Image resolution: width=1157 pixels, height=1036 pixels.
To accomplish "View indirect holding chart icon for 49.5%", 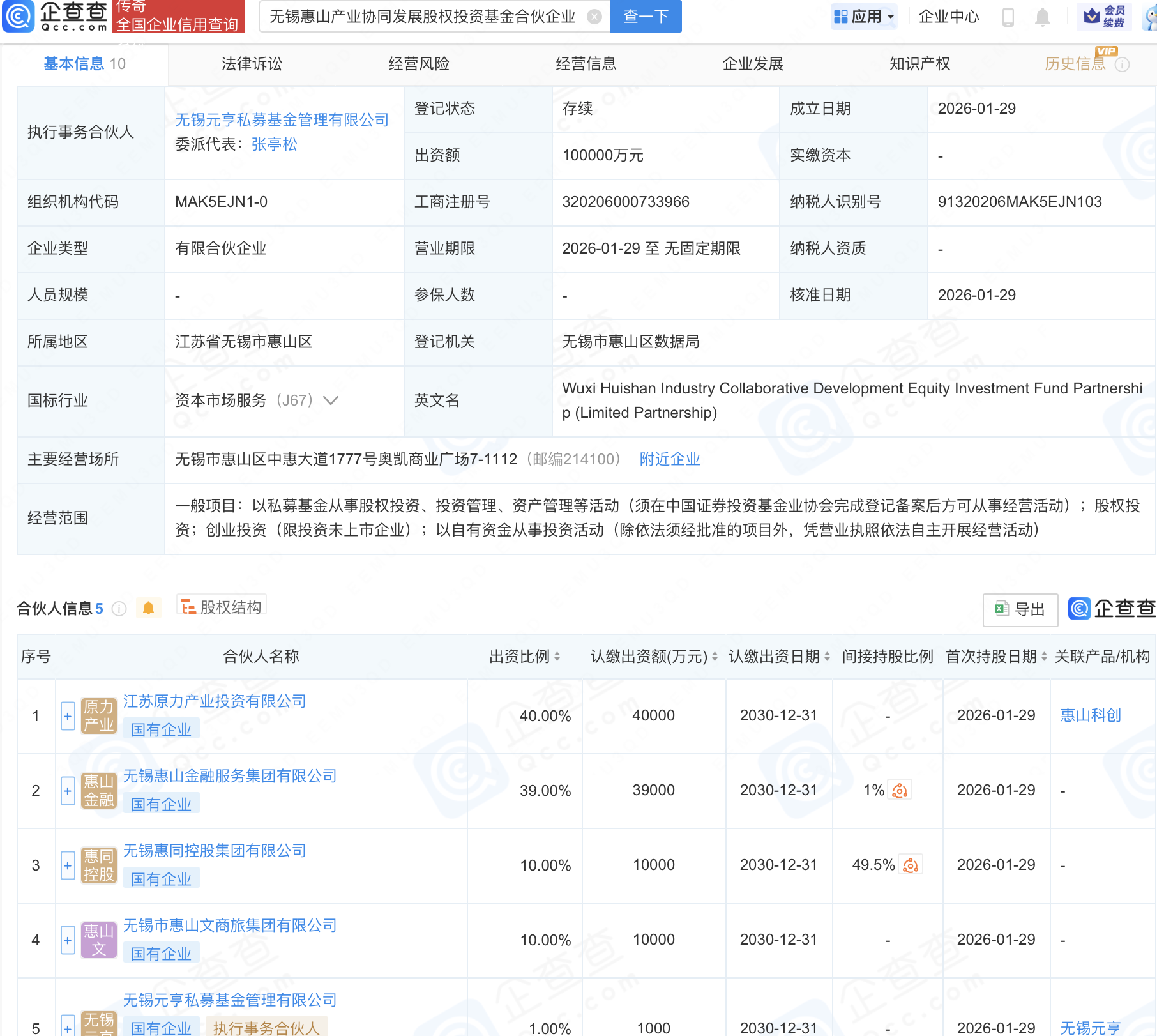I will (911, 865).
